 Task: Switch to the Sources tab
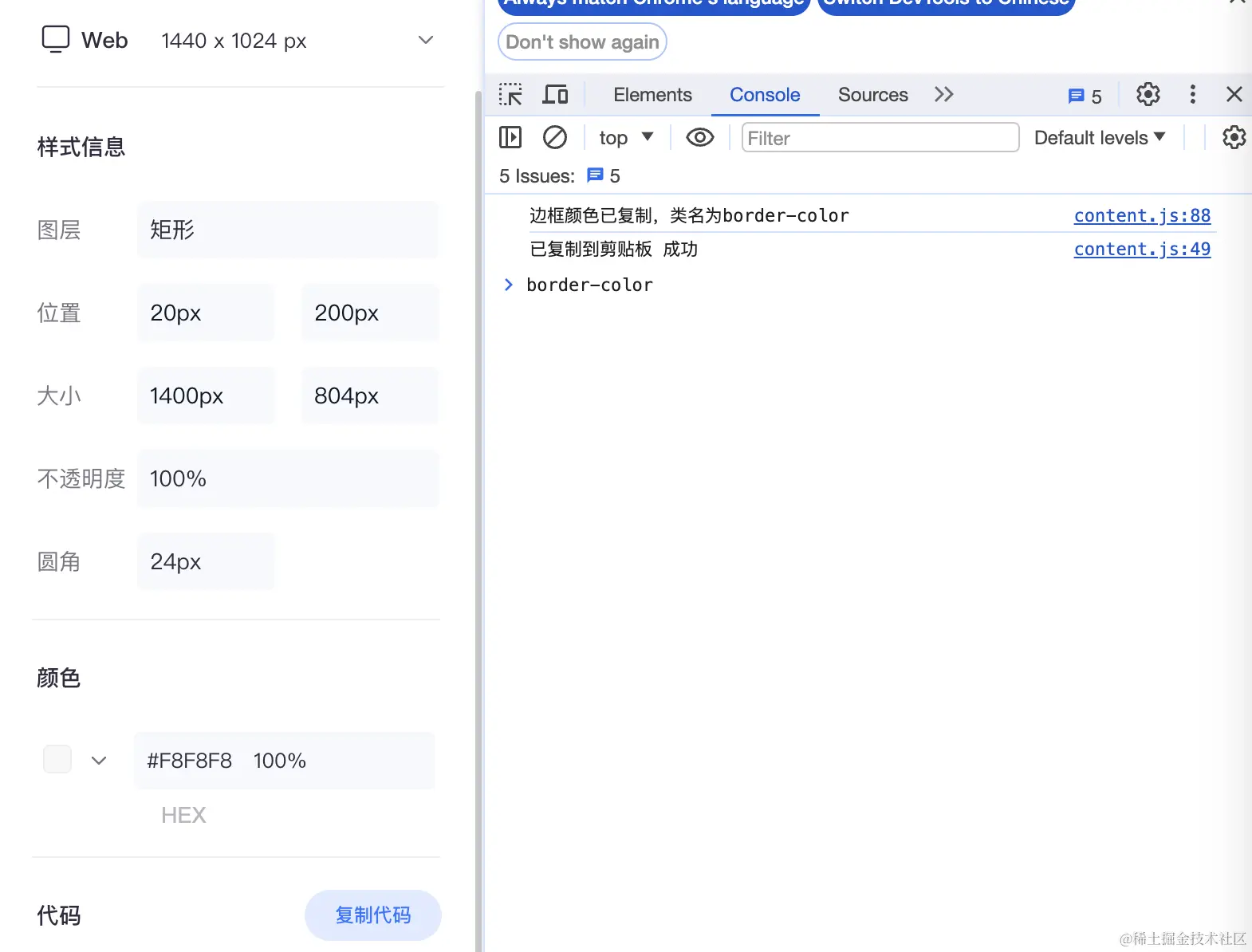coord(872,95)
